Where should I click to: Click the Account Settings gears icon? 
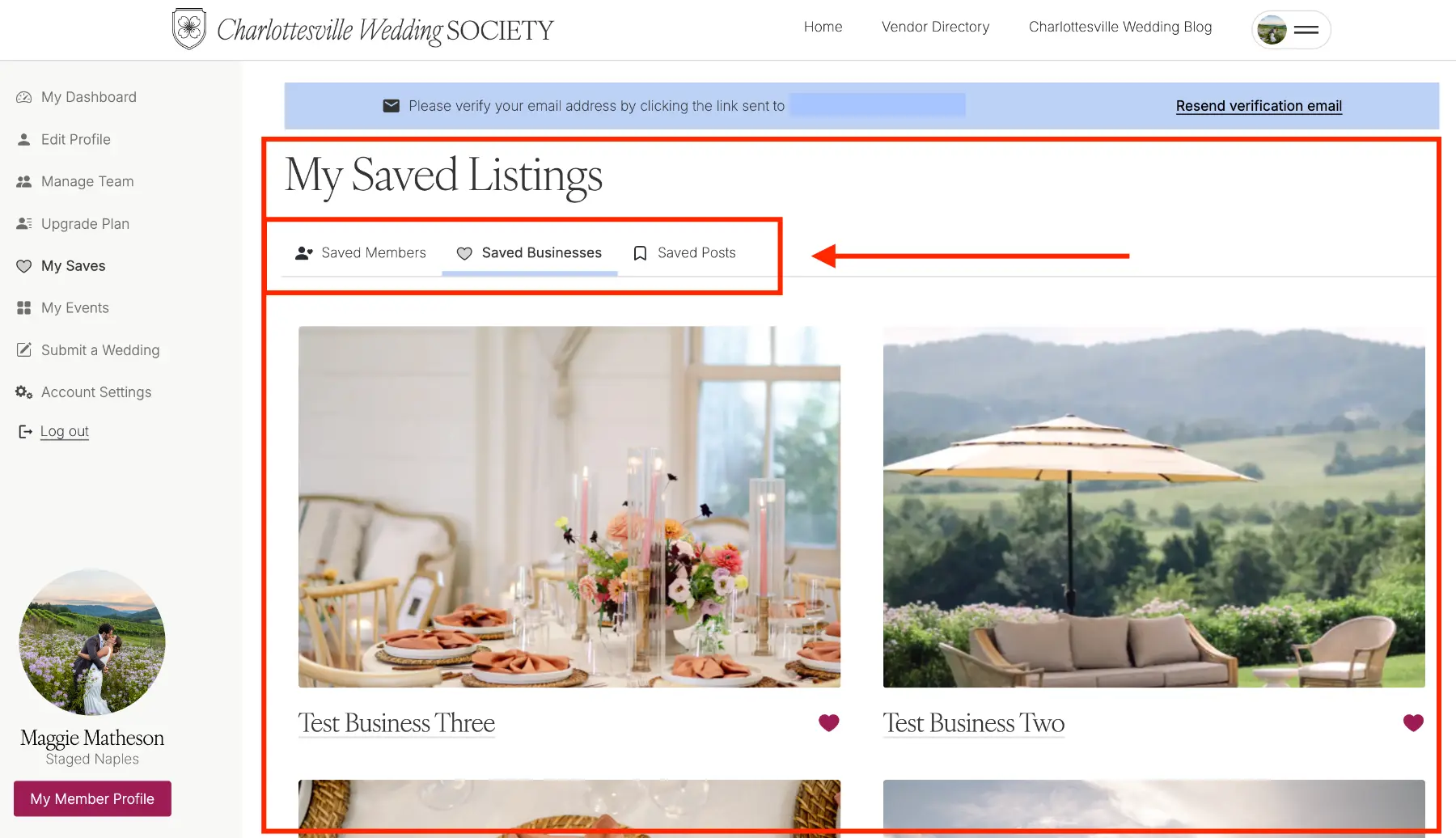pos(24,392)
